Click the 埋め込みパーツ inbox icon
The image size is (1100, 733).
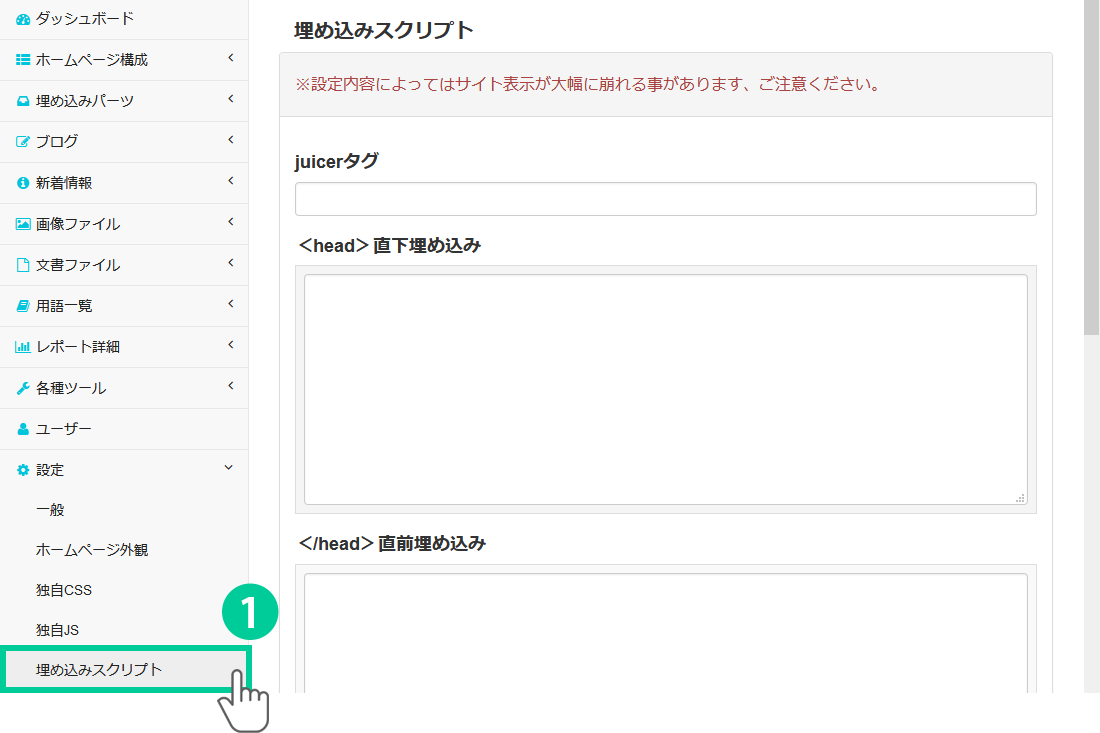[x=23, y=101]
